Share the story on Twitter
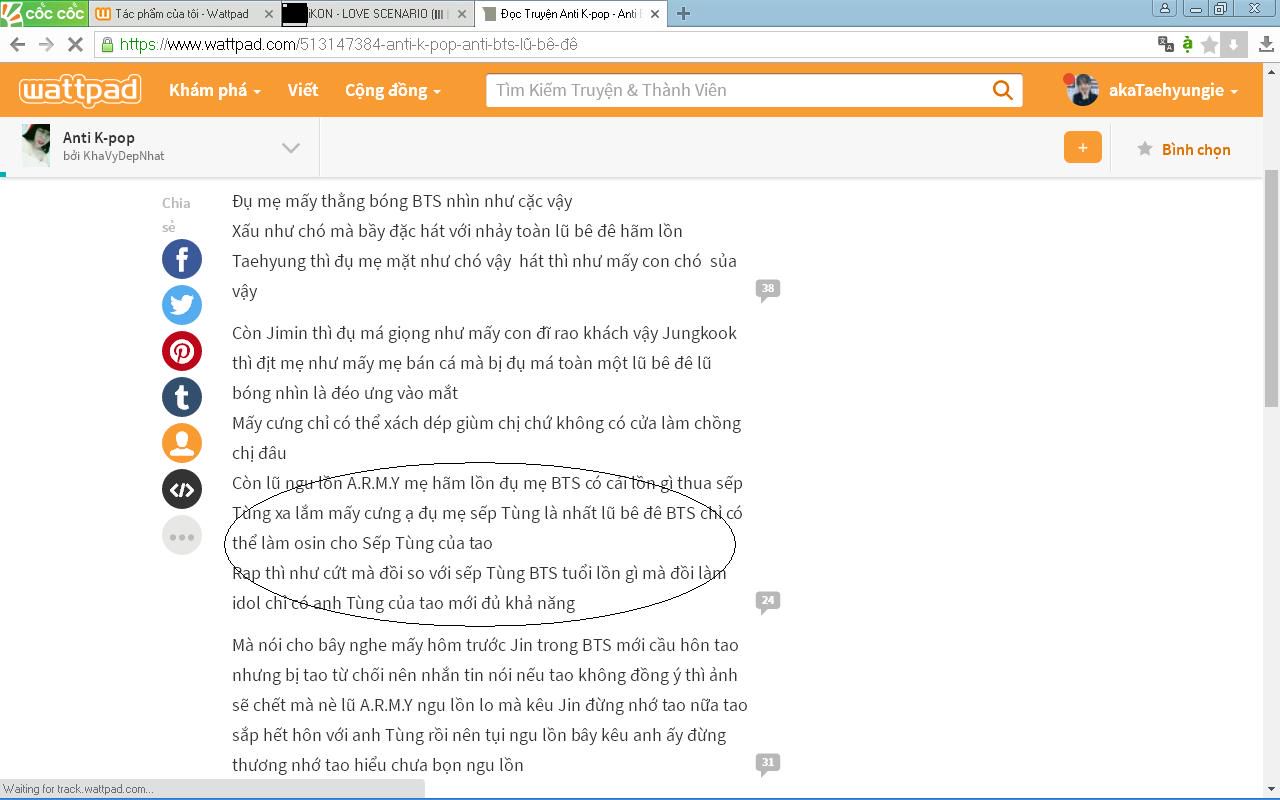The width and height of the screenshot is (1280, 800). tap(182, 305)
